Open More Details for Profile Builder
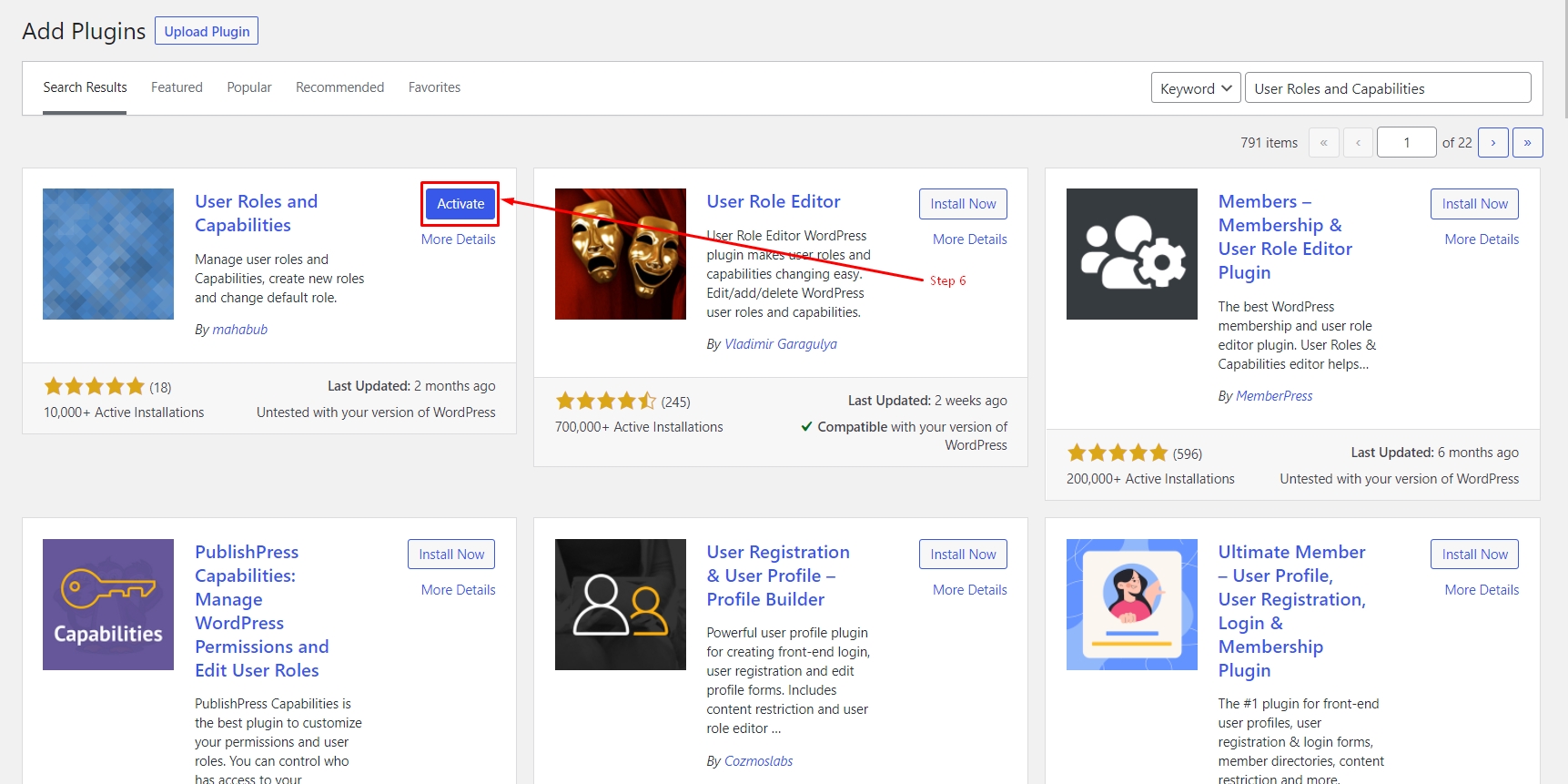The width and height of the screenshot is (1568, 784). pyautogui.click(x=970, y=590)
